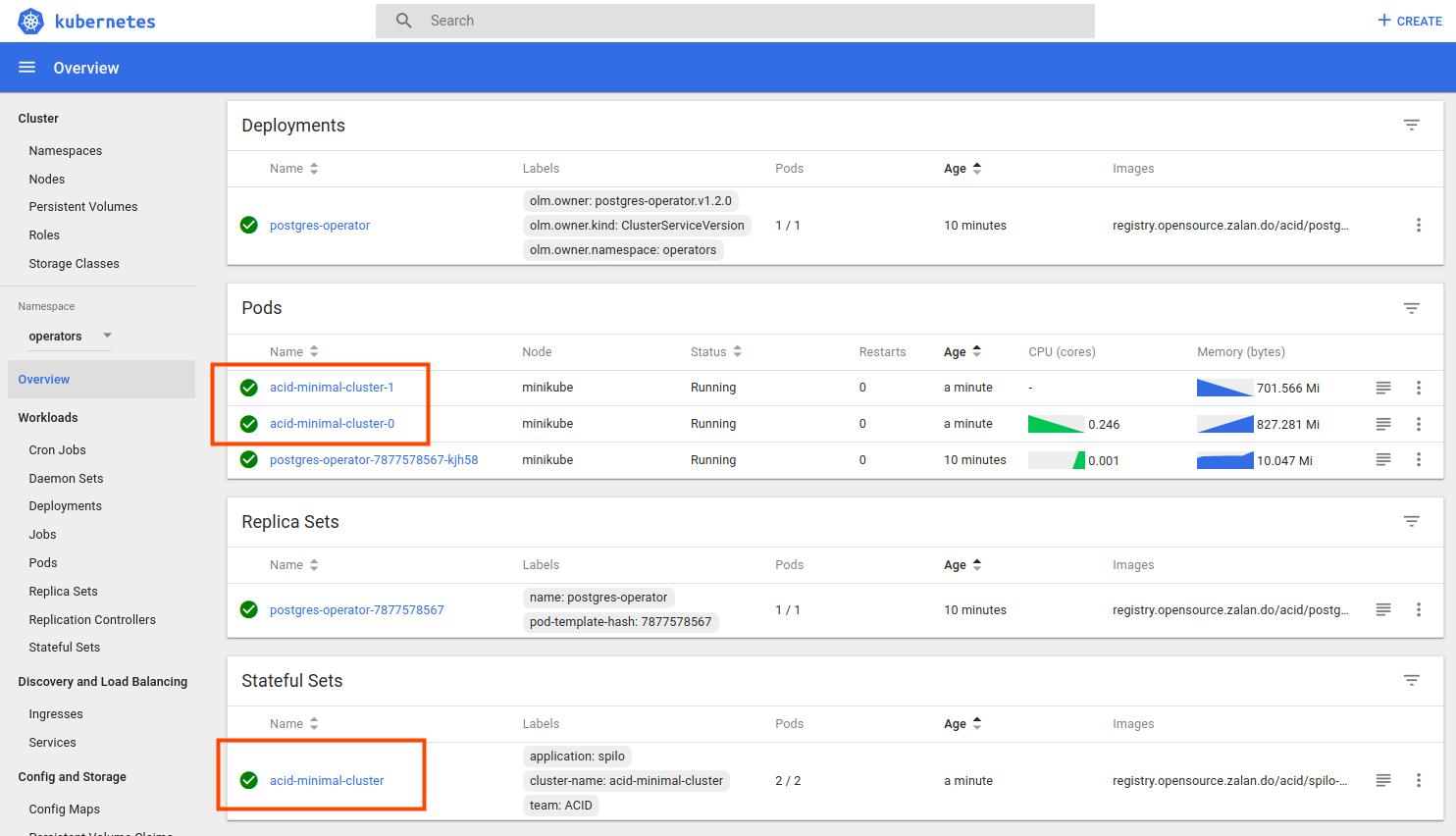View logs icon for acid-minimal-cluster-0 pod
The width and height of the screenshot is (1456, 836).
pyautogui.click(x=1383, y=424)
